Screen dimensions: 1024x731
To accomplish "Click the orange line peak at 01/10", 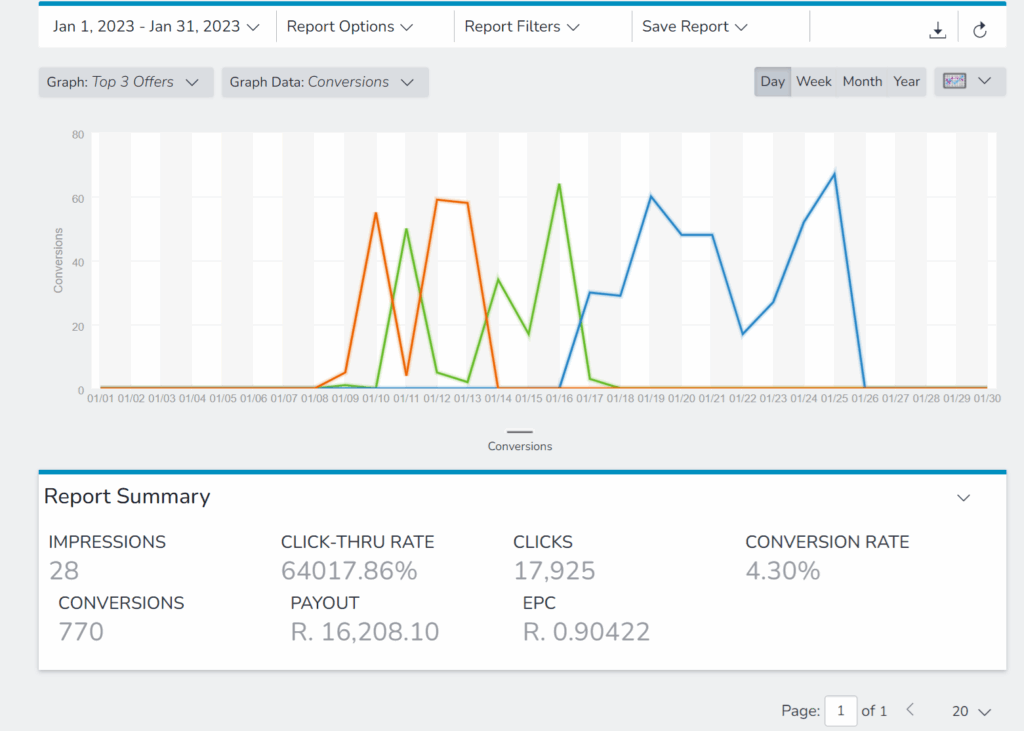I will tap(375, 213).
